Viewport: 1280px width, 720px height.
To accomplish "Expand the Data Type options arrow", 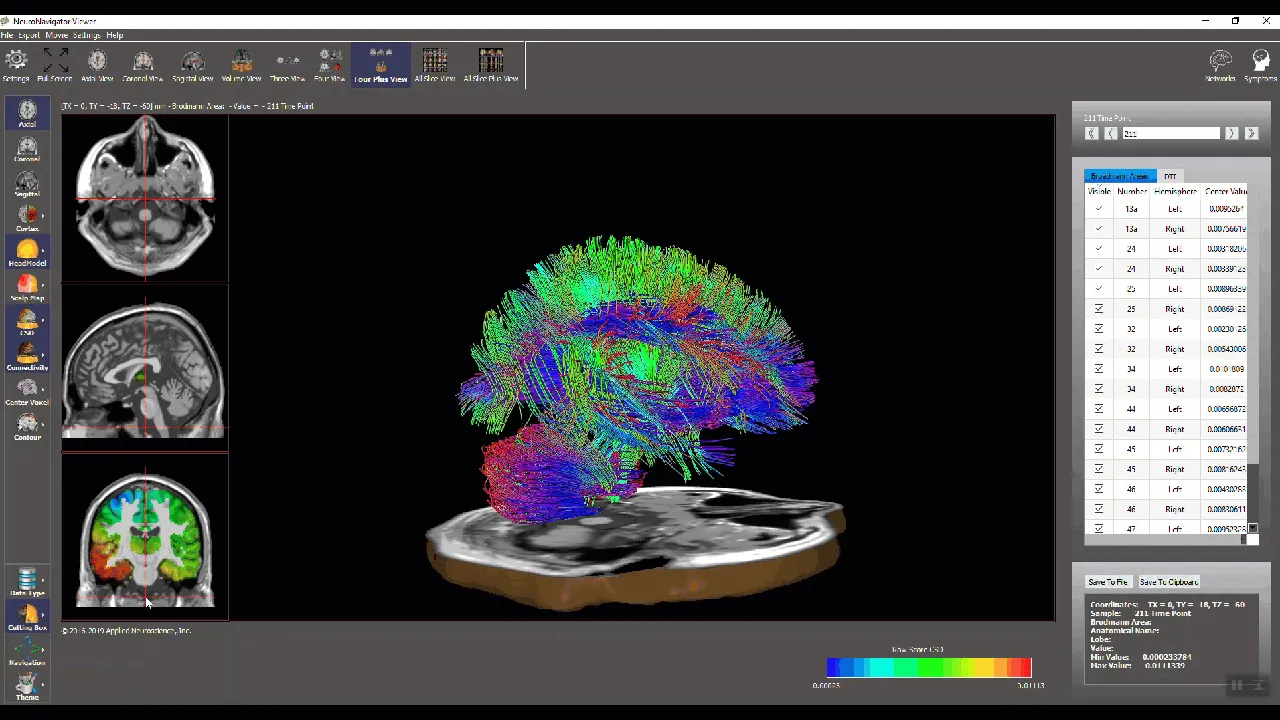I will [43, 580].
